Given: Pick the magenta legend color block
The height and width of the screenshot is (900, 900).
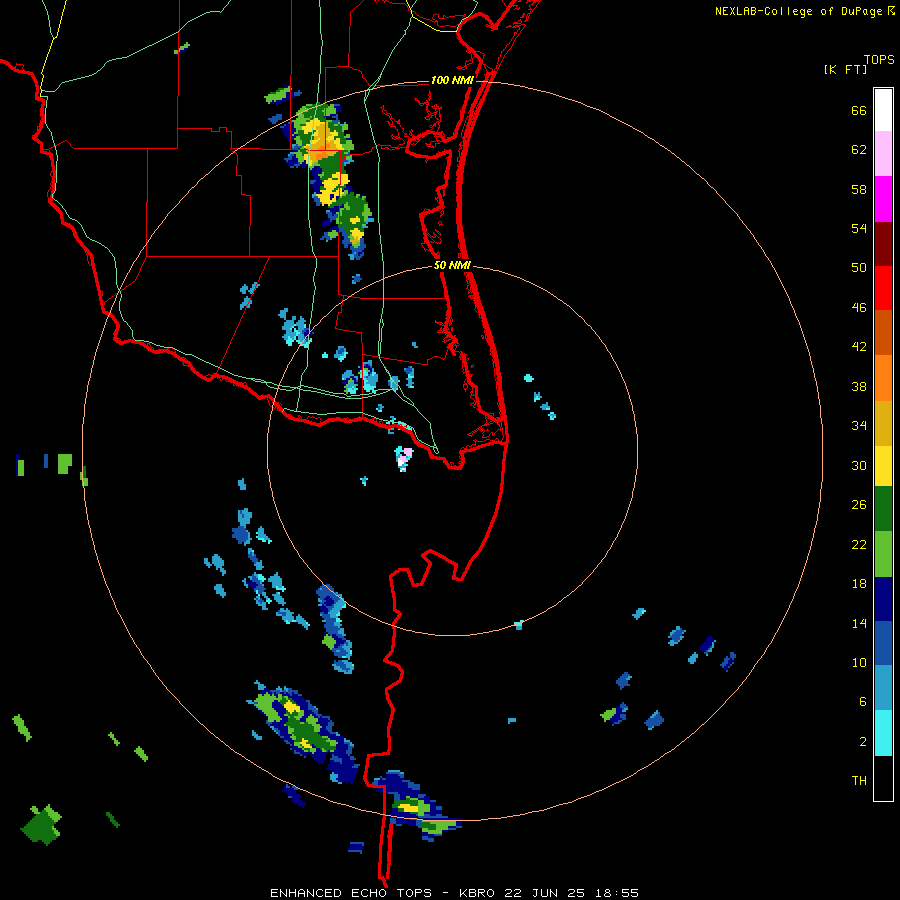Looking at the screenshot, I should (x=883, y=199).
